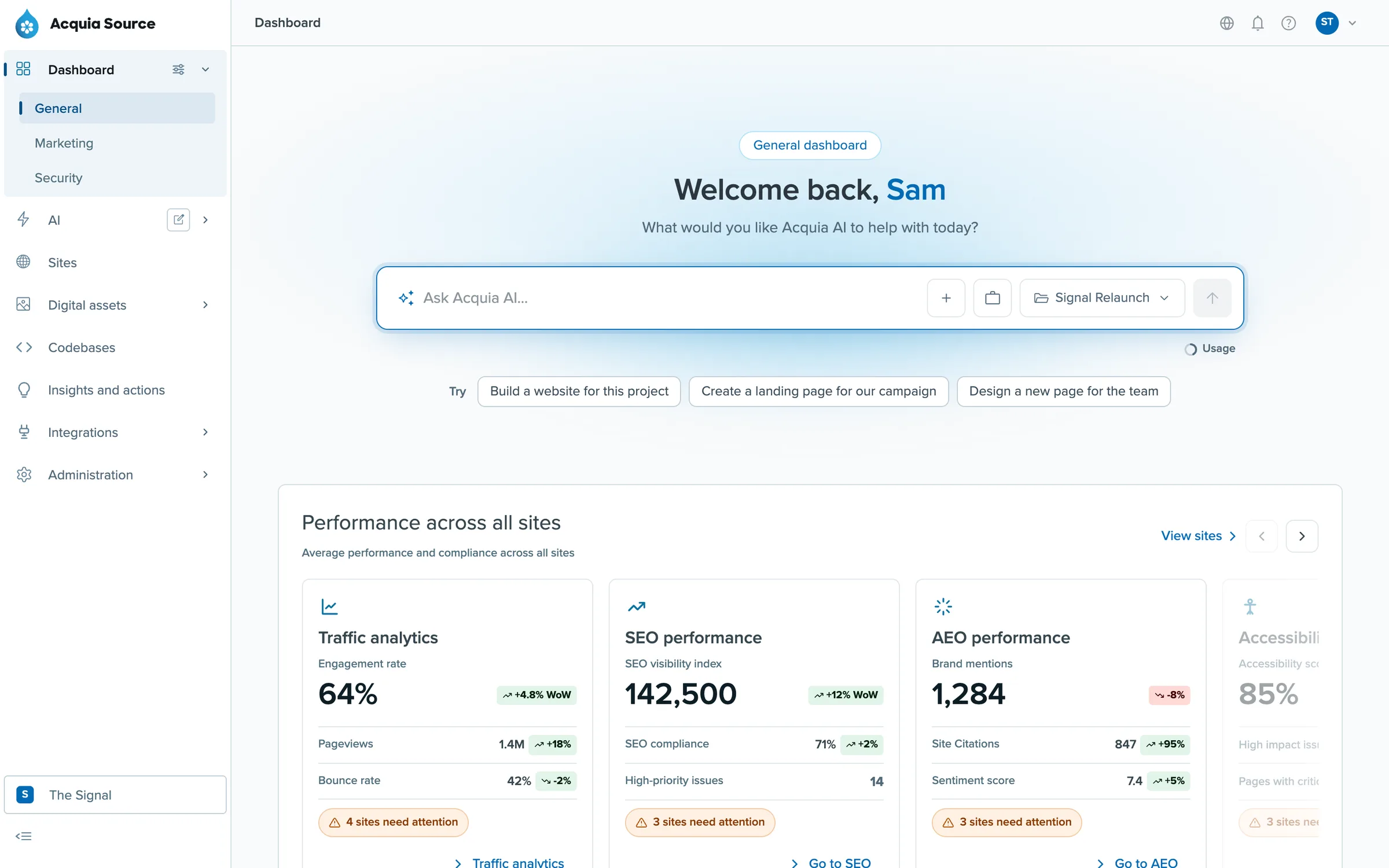Click the Accessibility figure icon
The width and height of the screenshot is (1389, 868).
coord(1250,606)
